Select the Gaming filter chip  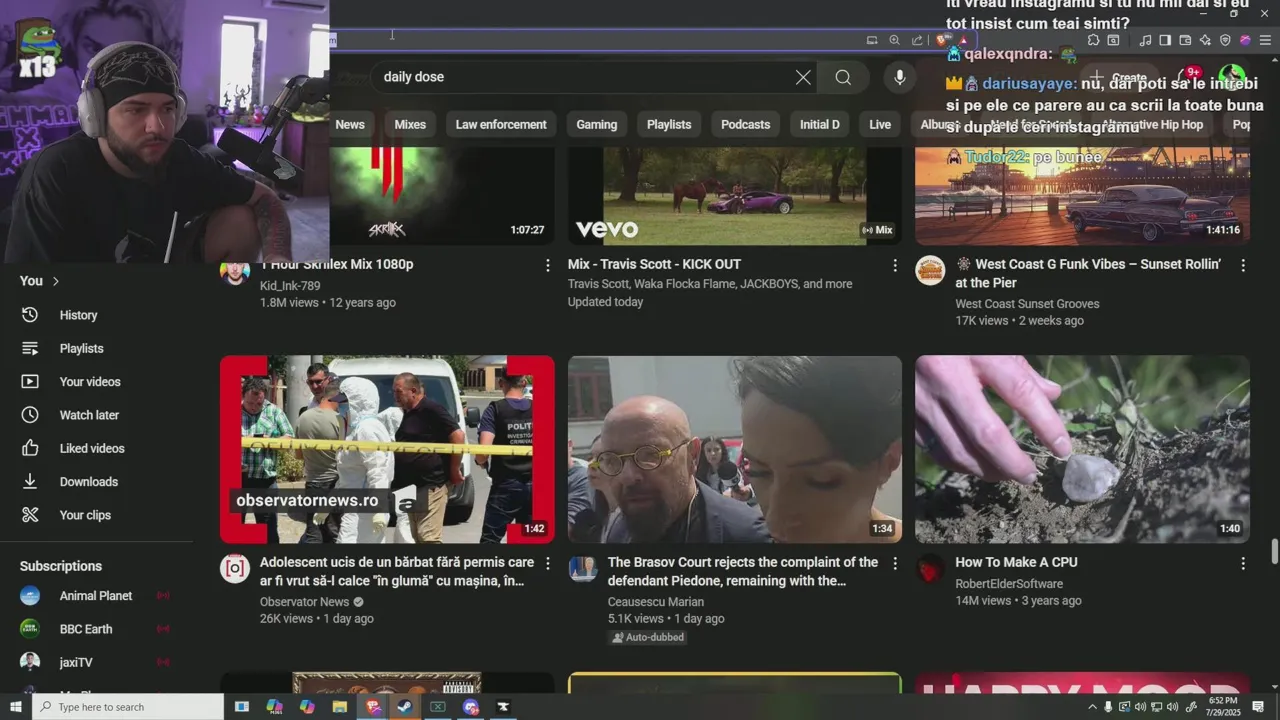(x=597, y=125)
